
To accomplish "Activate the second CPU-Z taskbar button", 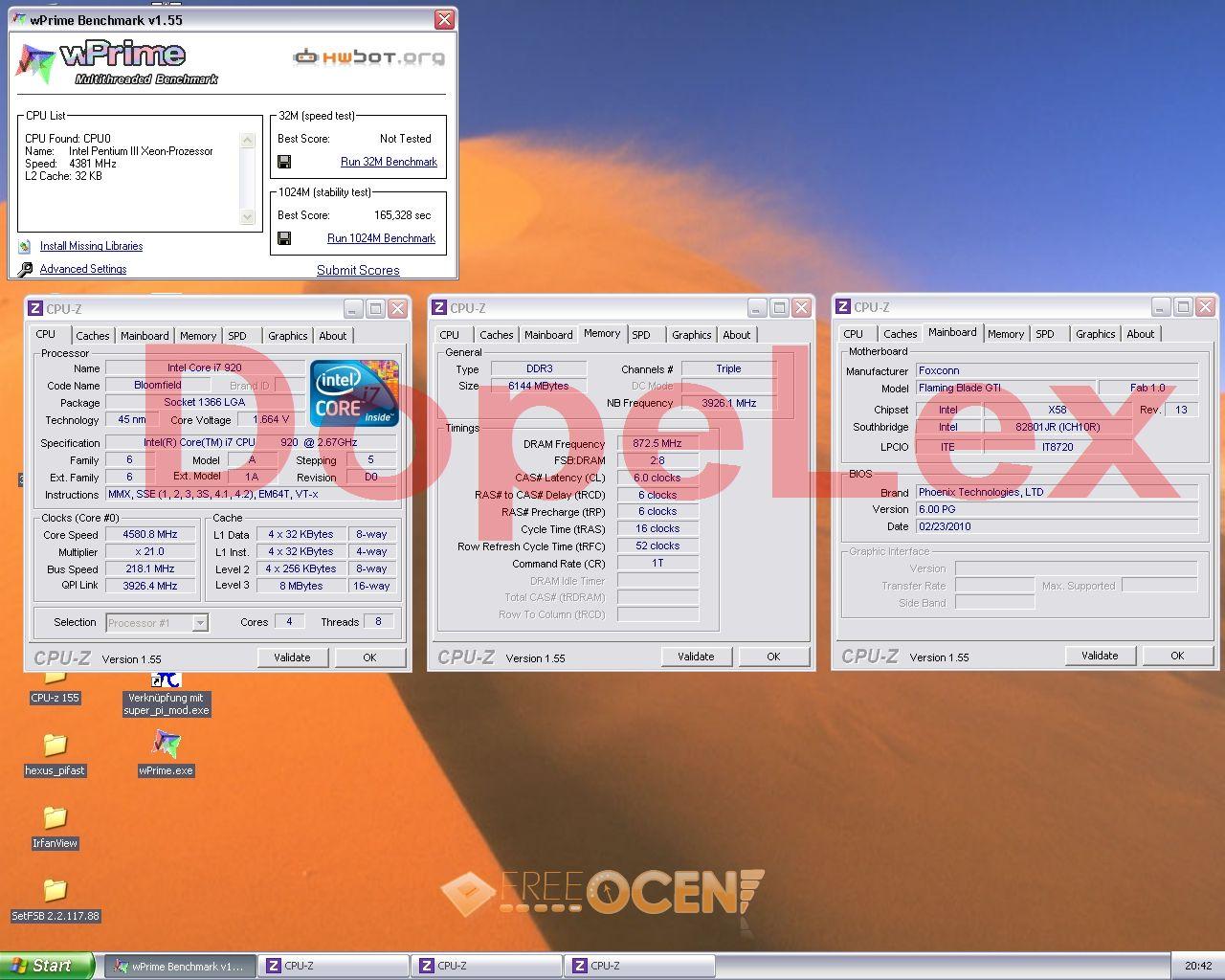I will (486, 966).
